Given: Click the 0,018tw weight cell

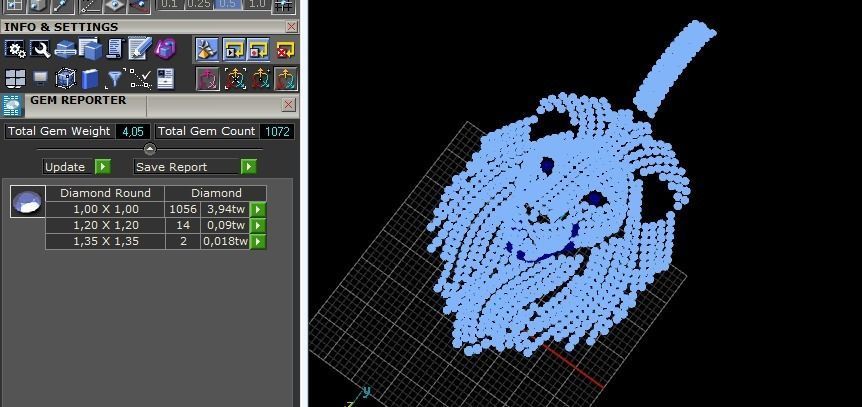Looking at the screenshot, I should [x=225, y=241].
